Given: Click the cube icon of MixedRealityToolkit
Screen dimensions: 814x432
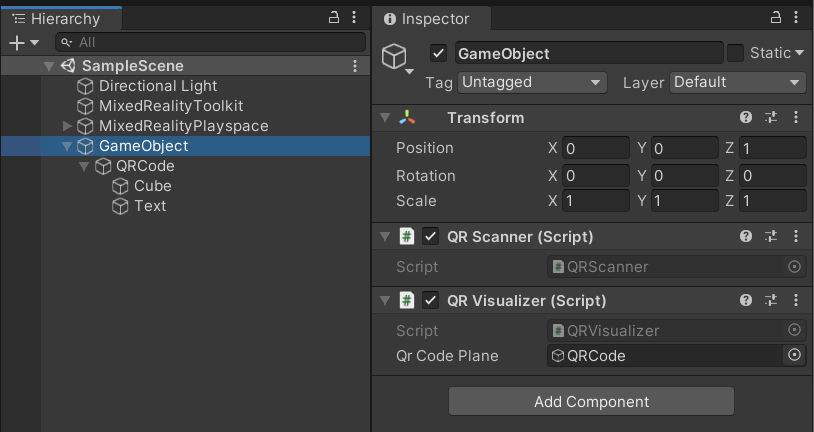Looking at the screenshot, I should click(85, 106).
